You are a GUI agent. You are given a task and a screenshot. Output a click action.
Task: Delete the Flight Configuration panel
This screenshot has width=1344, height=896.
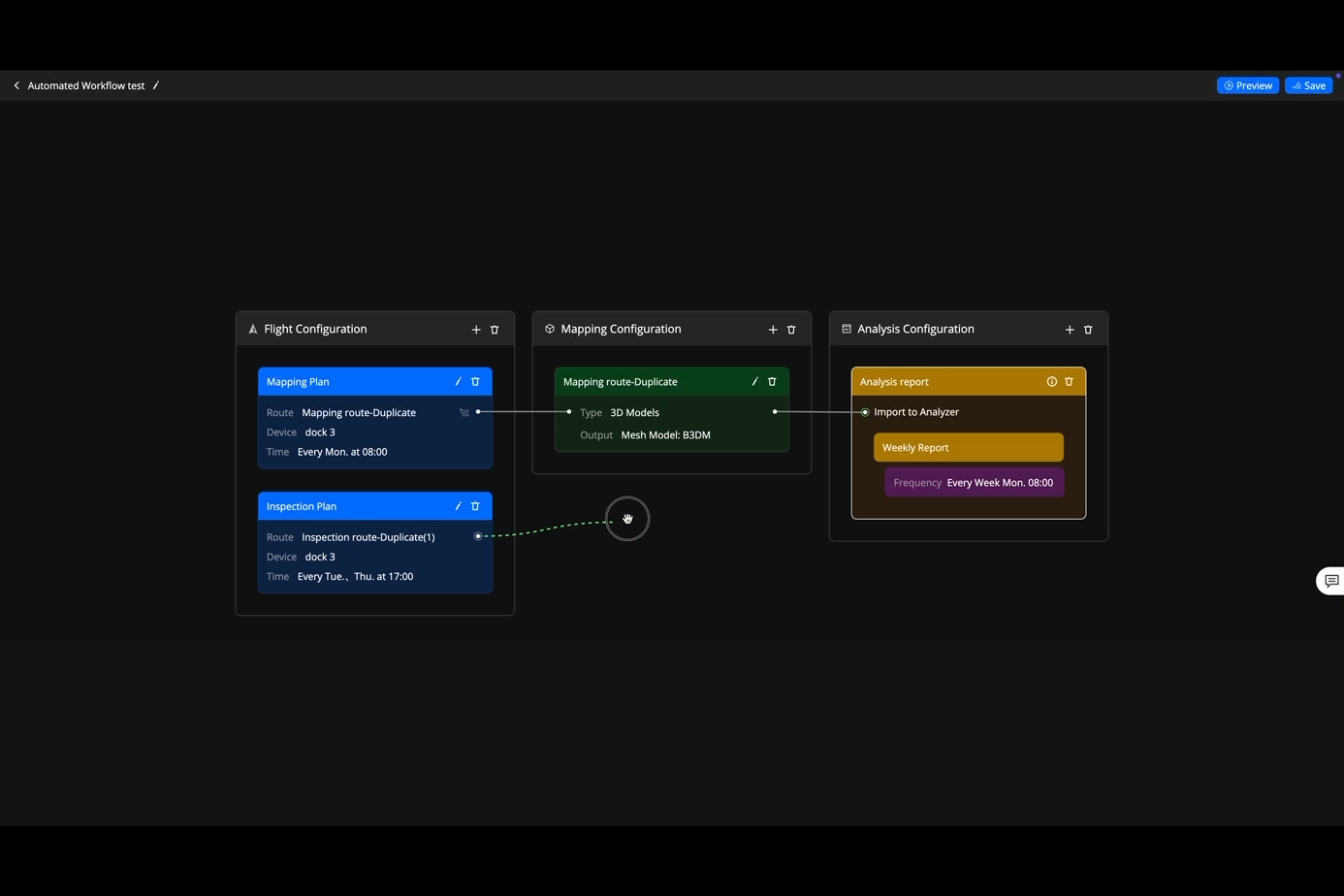495,330
